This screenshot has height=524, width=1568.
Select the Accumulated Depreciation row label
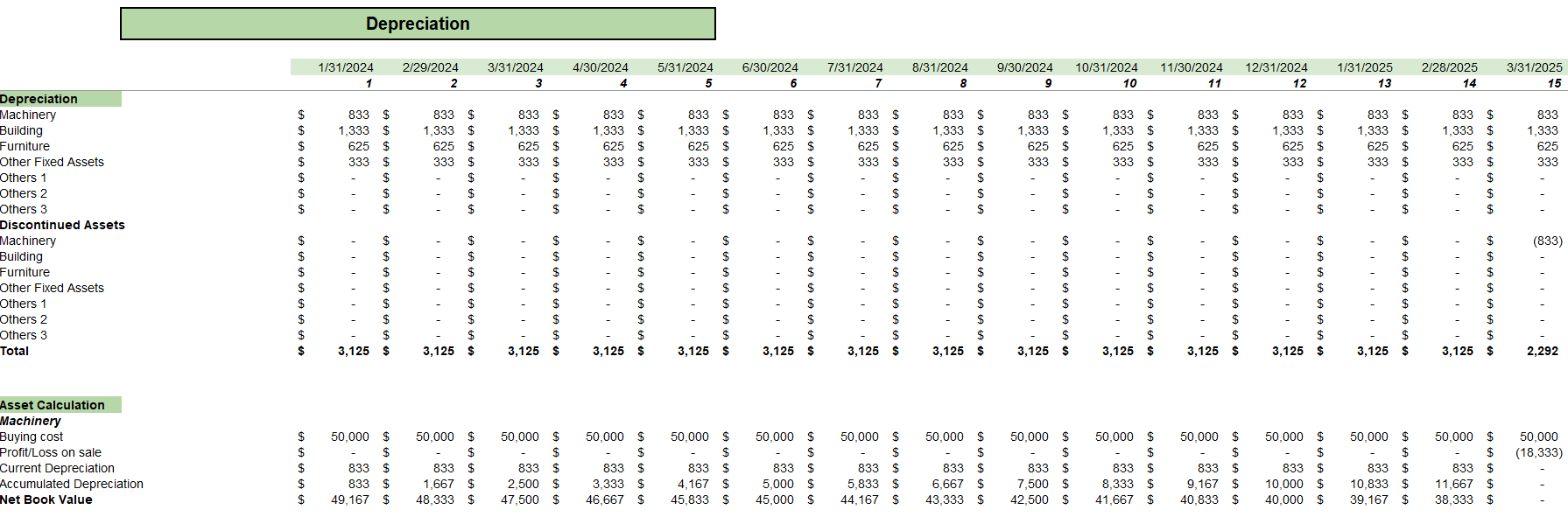point(72,484)
